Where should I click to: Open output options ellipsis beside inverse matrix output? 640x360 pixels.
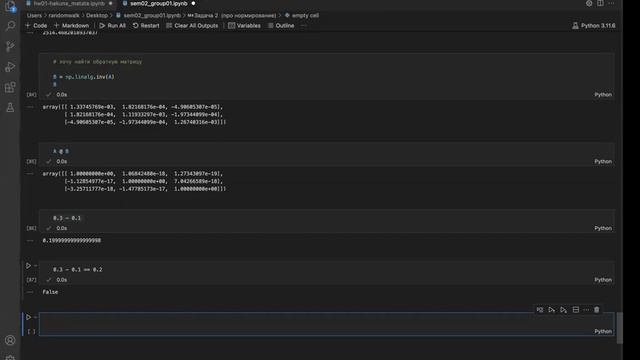click(x=30, y=107)
